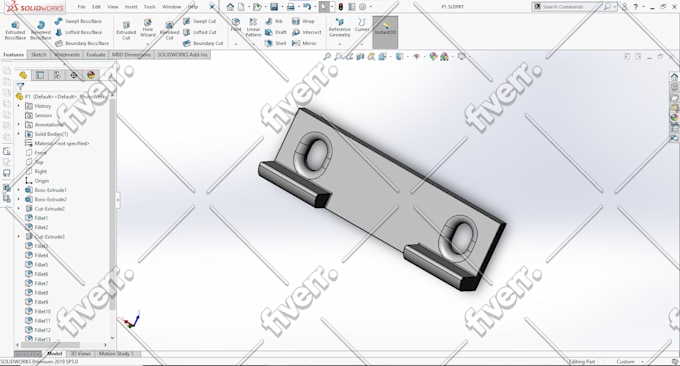Rebuild model with traffic light icon
Screen dimensions: 680x366
(x=341, y=7)
